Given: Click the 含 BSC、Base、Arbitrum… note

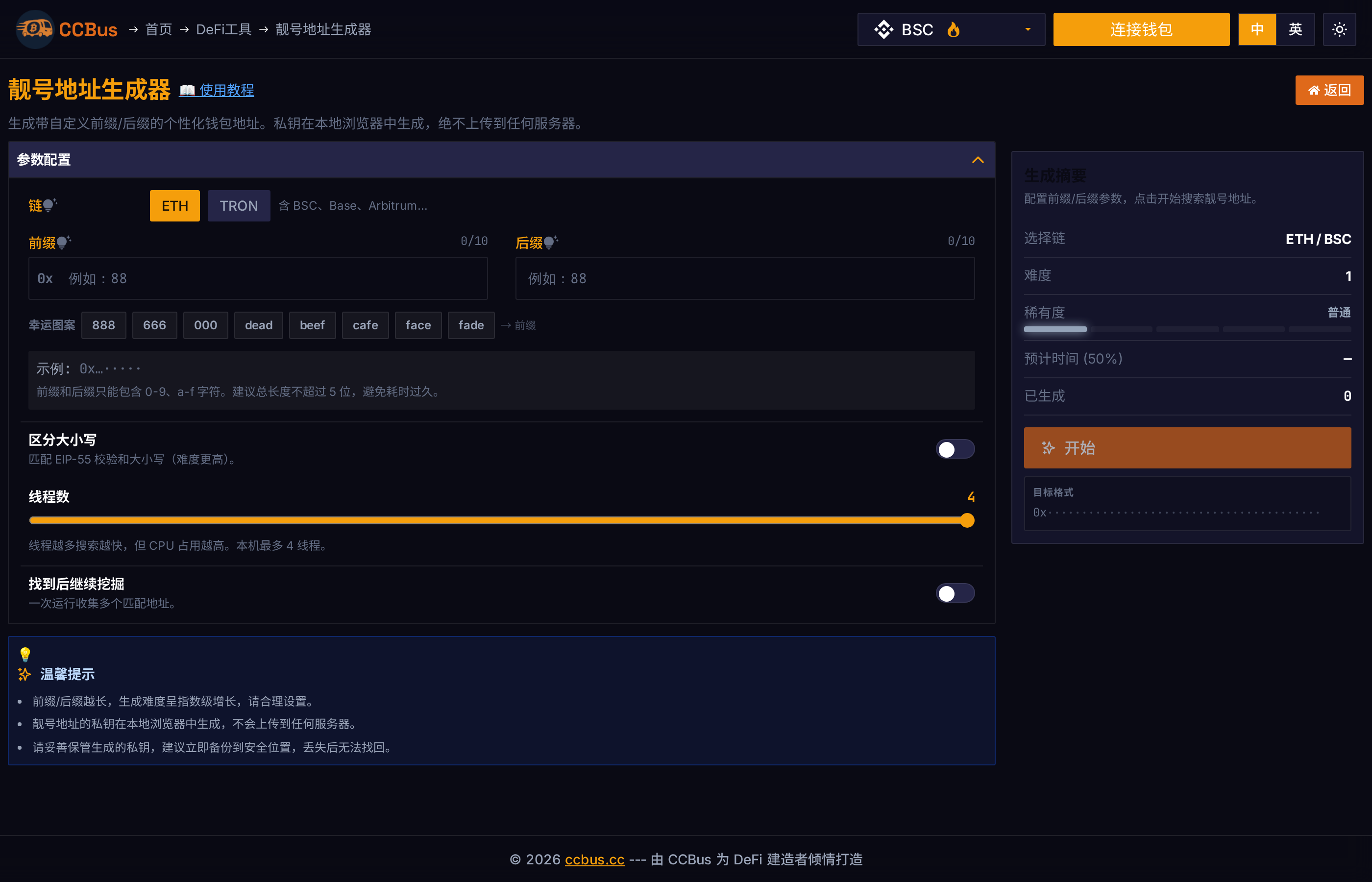Looking at the screenshot, I should tap(353, 206).
